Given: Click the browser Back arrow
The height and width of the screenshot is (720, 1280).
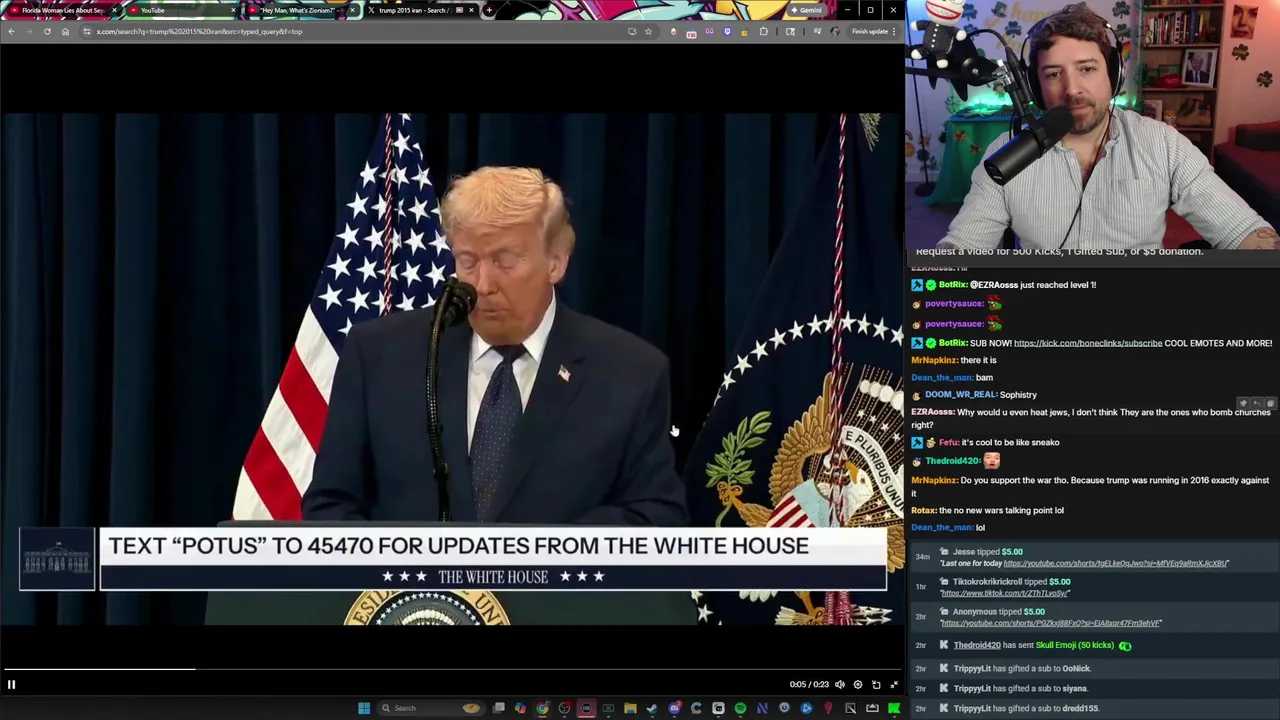Looking at the screenshot, I should pyautogui.click(x=11, y=31).
